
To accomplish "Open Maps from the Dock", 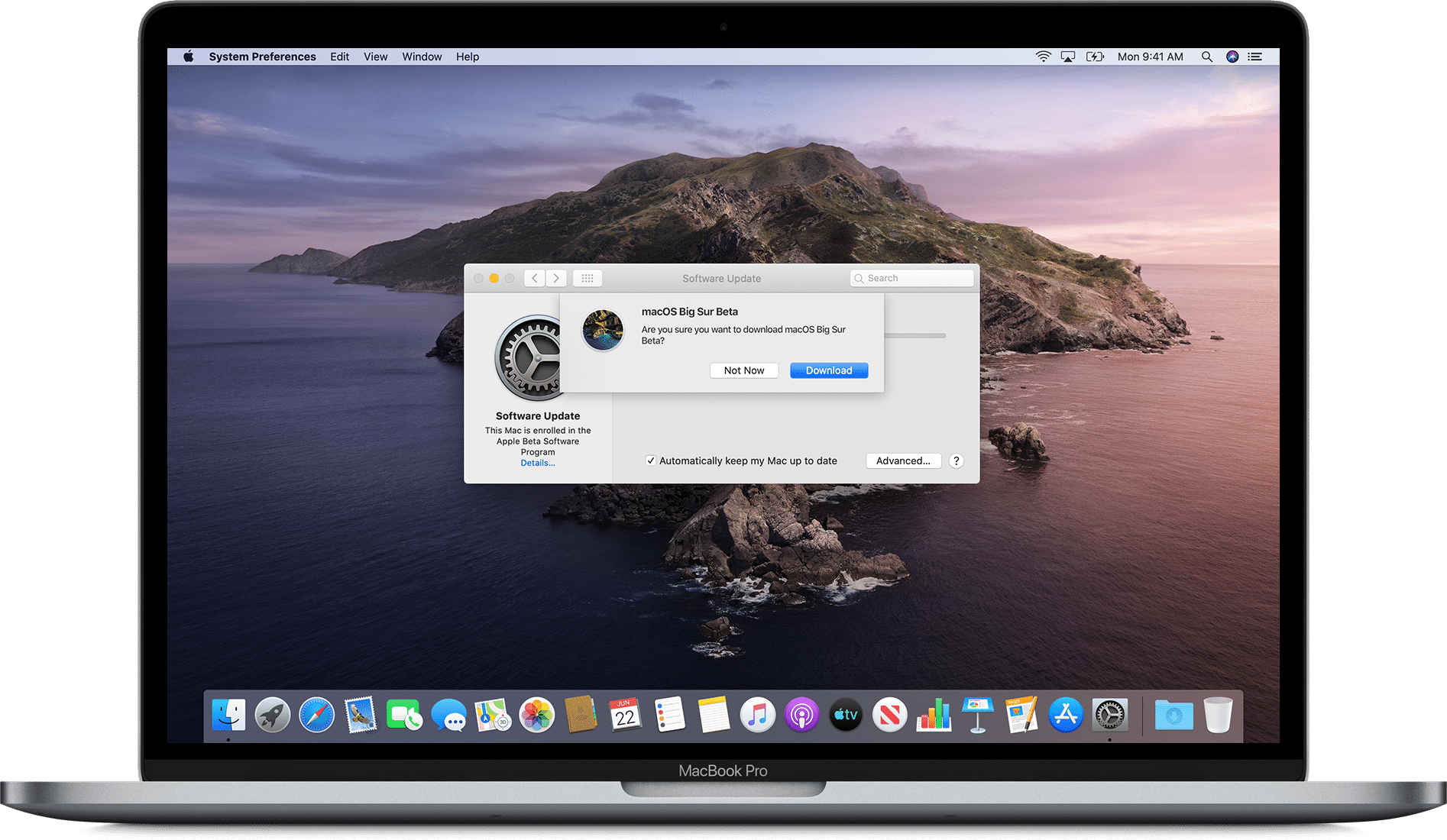I will 493,716.
